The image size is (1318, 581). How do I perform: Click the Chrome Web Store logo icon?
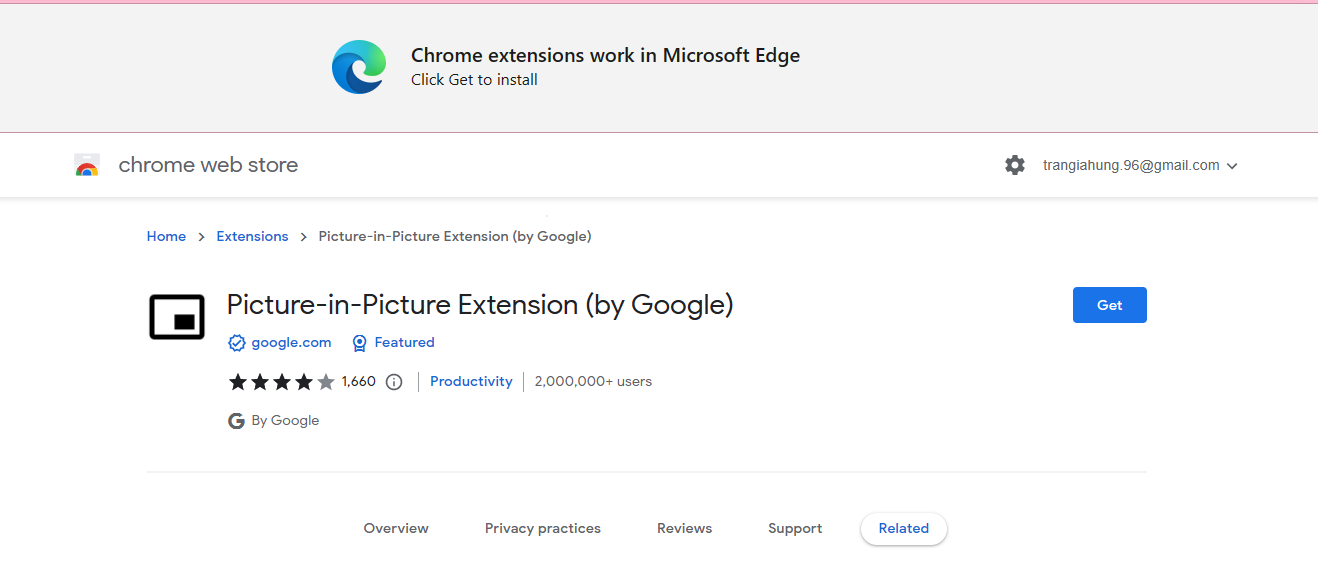87,166
